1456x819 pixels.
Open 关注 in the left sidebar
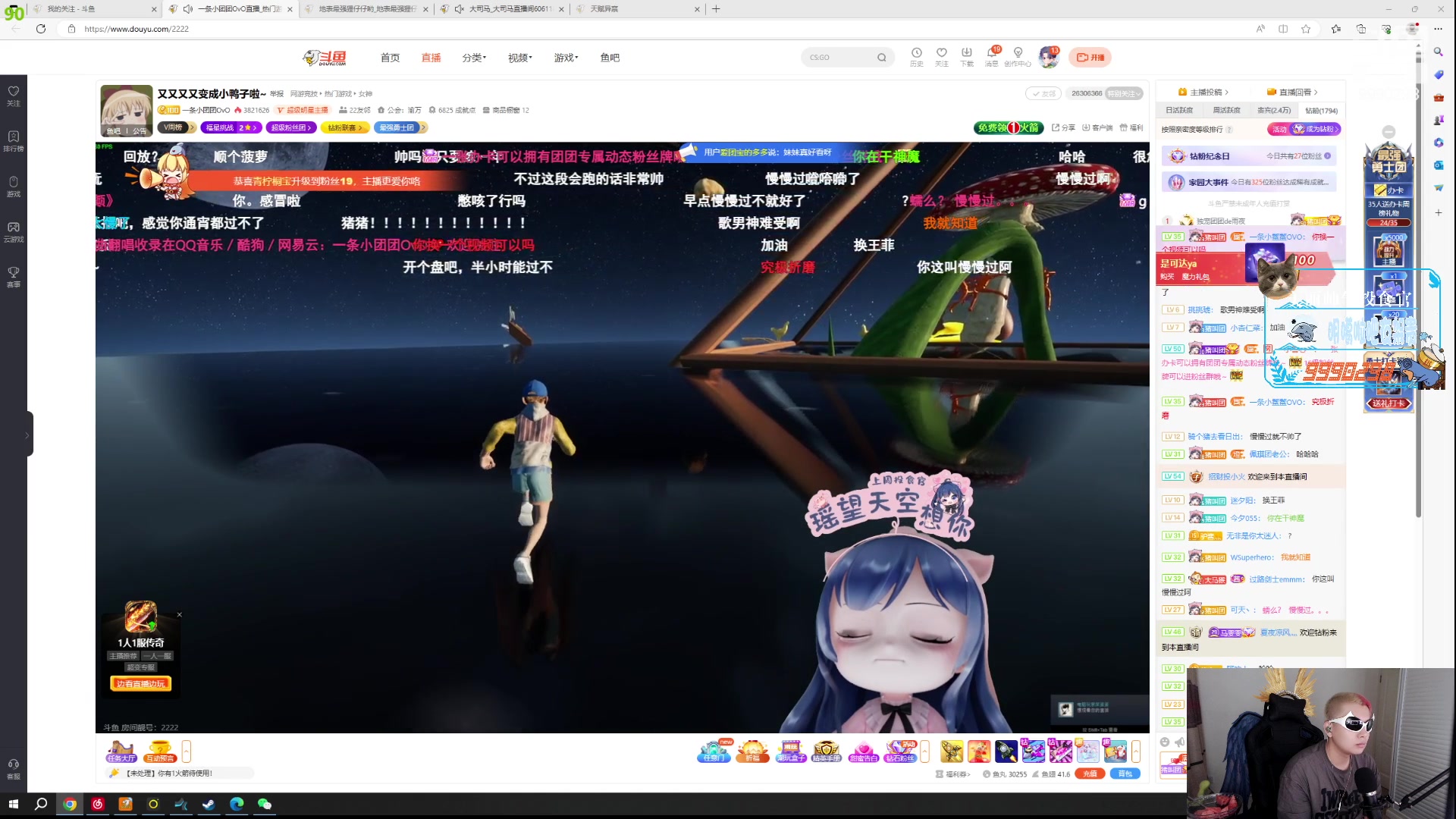tap(14, 96)
